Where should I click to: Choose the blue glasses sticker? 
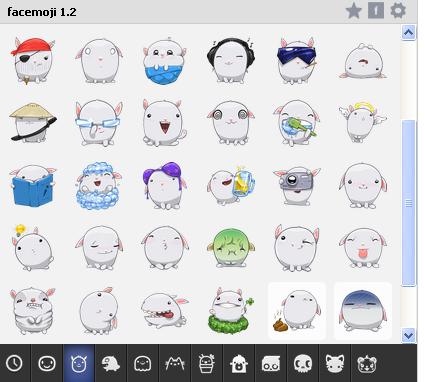coord(98,123)
